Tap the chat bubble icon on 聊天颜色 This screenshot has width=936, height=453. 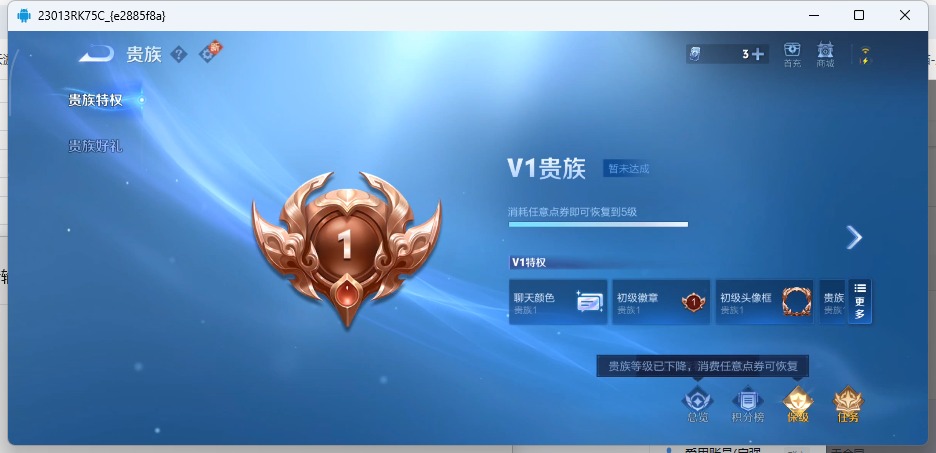[590, 302]
